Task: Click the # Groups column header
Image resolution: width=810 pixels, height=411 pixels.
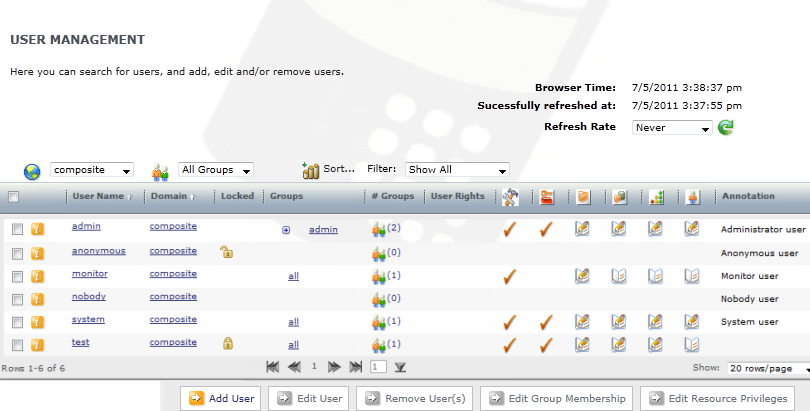Action: (393, 196)
